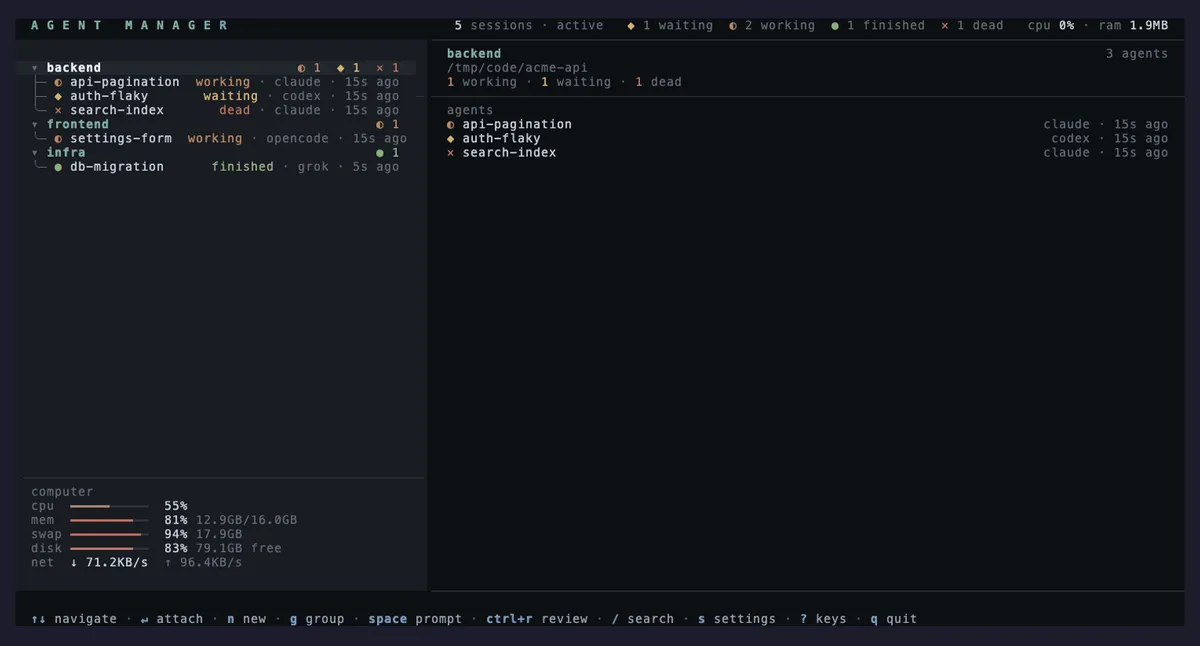Click dead cross count on backend row
The image size is (1200, 646).
click(x=380, y=68)
